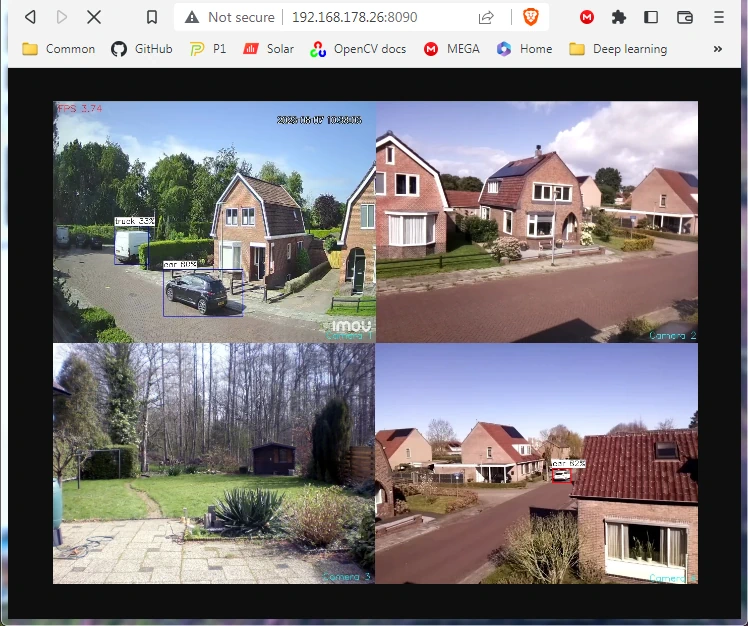Open the P1 bookmark
This screenshot has width=748, height=626.
coord(208,49)
